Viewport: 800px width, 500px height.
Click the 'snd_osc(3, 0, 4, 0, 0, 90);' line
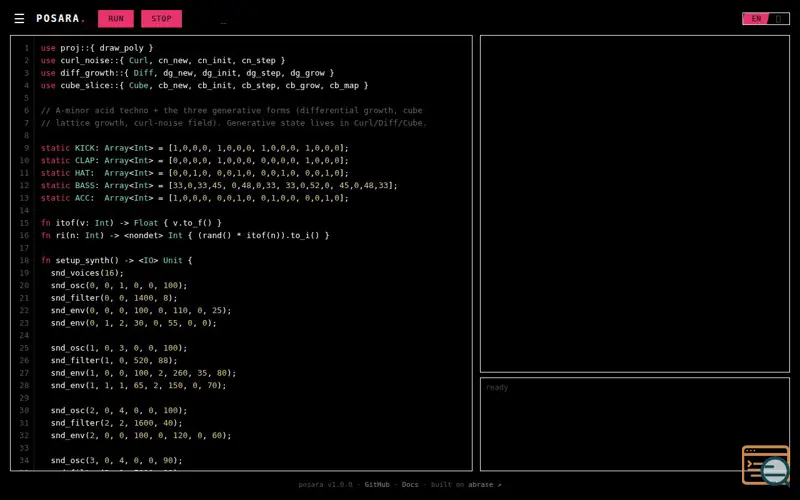116,460
